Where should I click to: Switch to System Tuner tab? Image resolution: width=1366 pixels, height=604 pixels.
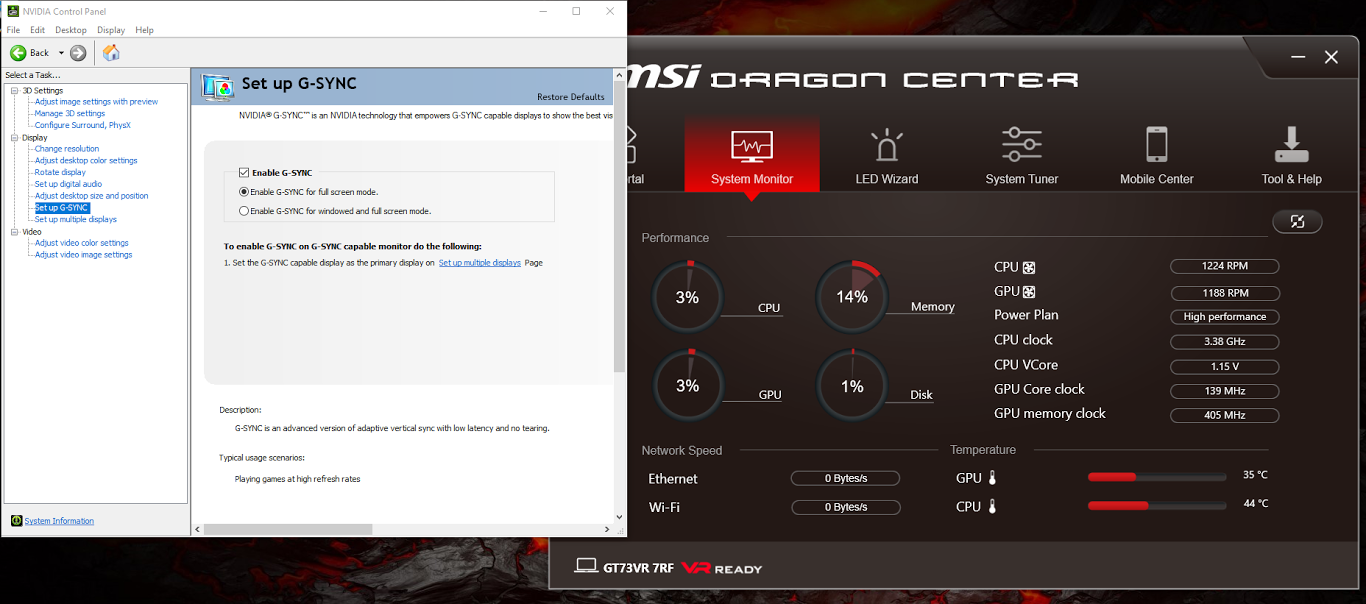coord(1022,154)
